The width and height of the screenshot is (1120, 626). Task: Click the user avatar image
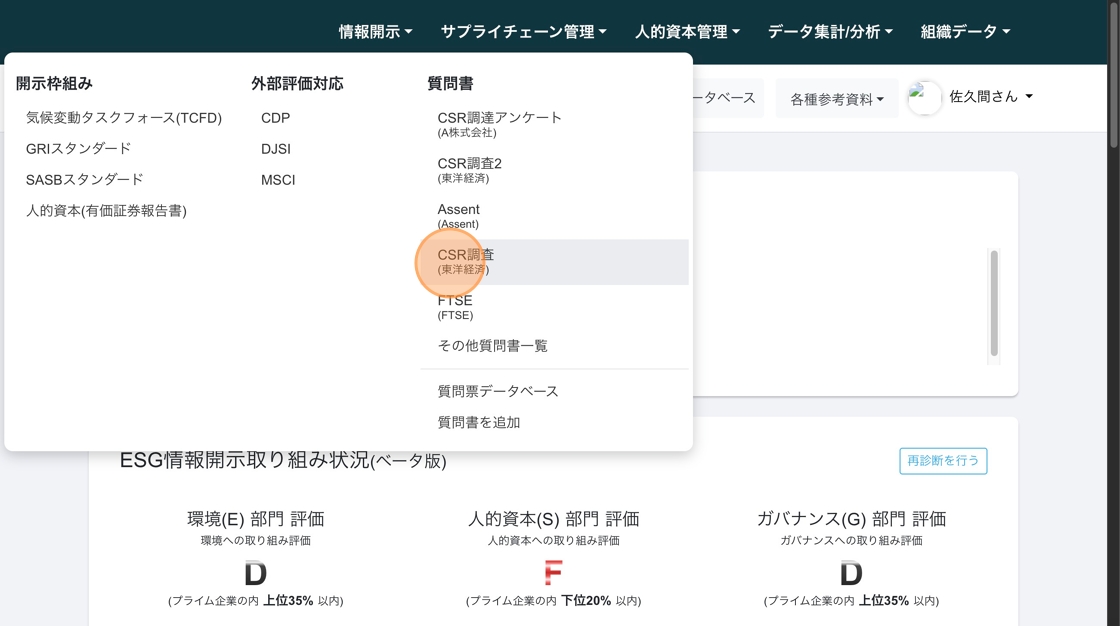[x=925, y=98]
